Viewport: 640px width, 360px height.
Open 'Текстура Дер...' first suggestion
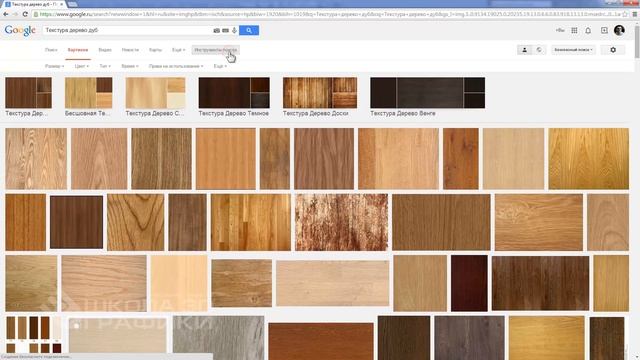[28, 97]
